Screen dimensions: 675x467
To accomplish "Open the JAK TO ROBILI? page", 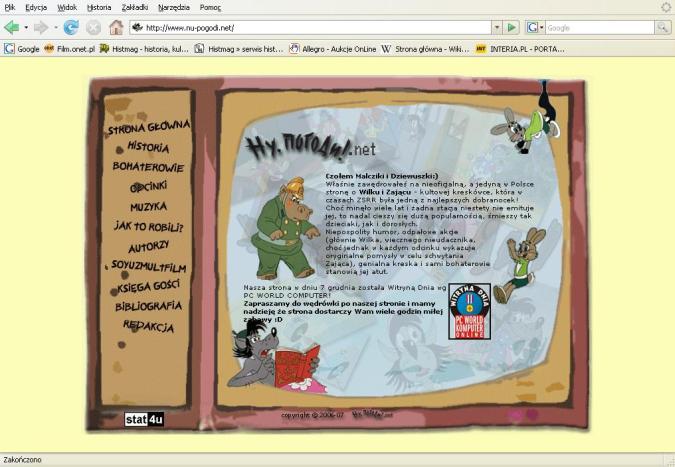I will [x=149, y=226].
